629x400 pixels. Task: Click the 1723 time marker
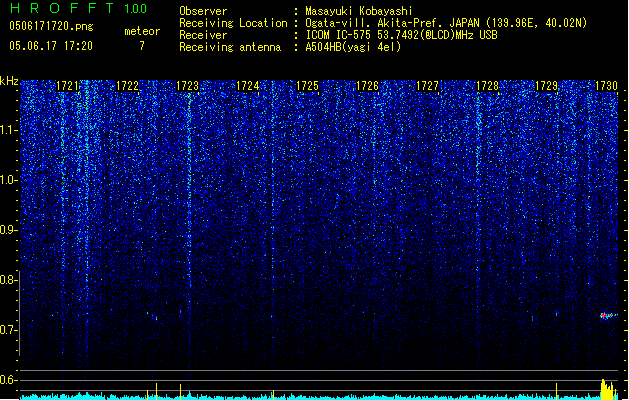point(187,86)
